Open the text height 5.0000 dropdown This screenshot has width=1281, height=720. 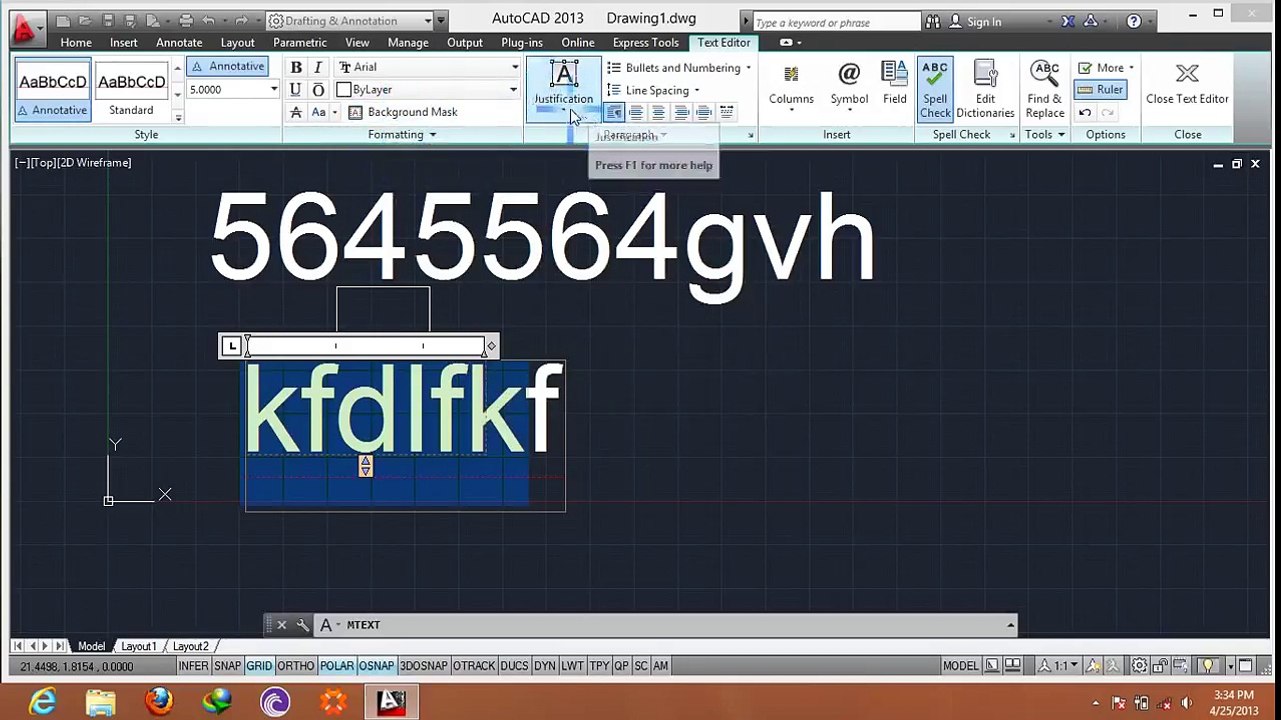233,89
